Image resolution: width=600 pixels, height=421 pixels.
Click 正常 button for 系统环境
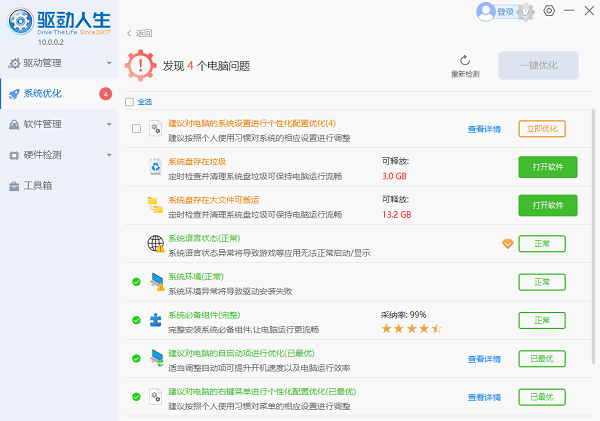pyautogui.click(x=542, y=282)
